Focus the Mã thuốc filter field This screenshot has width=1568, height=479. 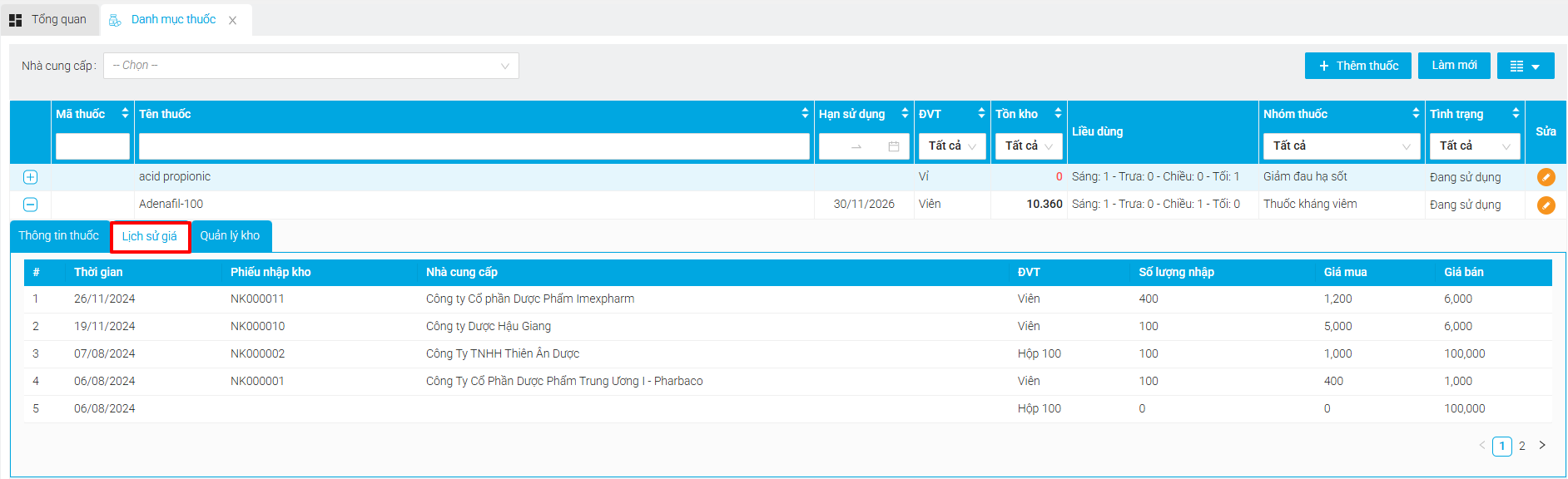pyautogui.click(x=92, y=146)
